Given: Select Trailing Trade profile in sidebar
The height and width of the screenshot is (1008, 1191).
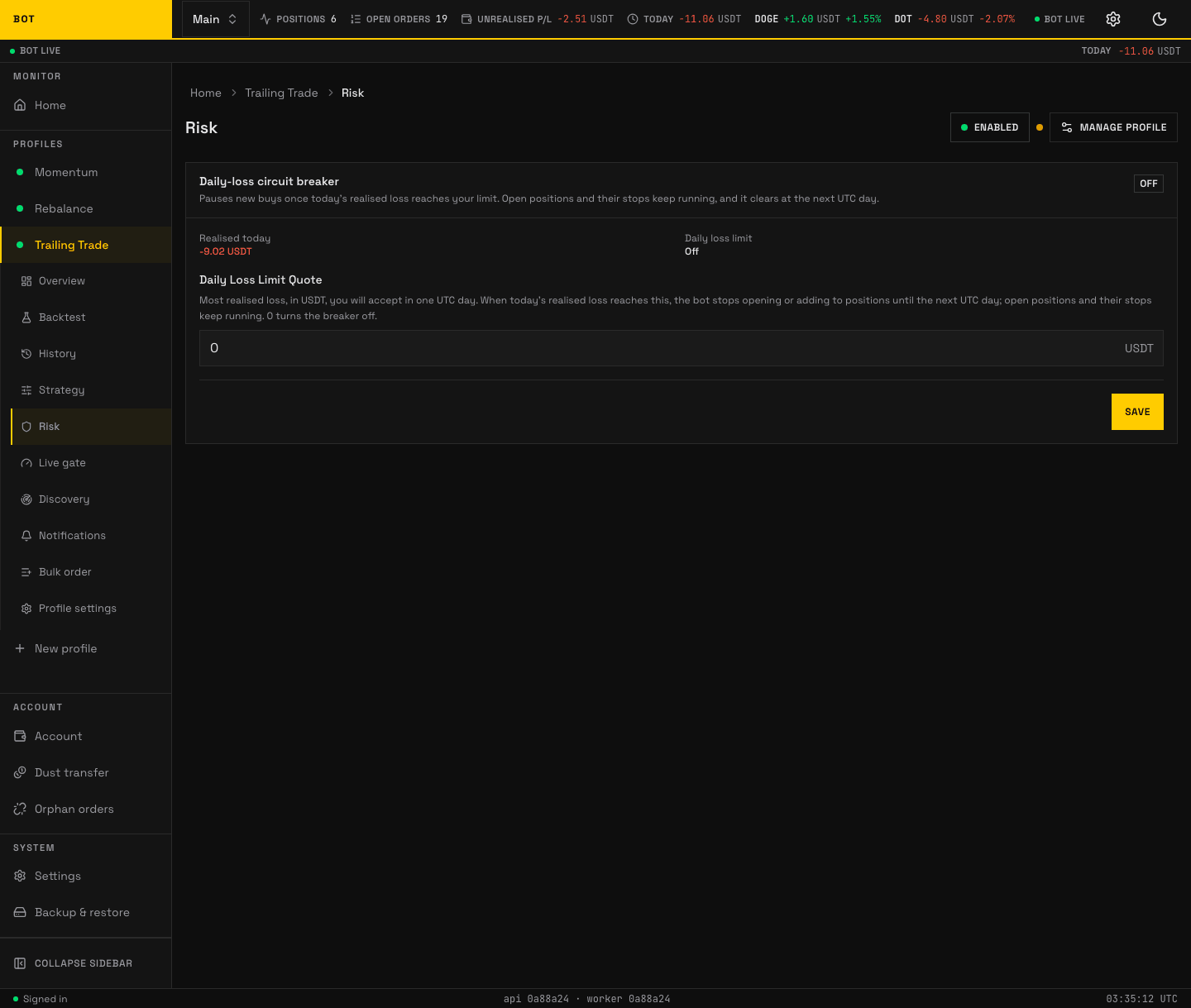Looking at the screenshot, I should click(x=86, y=245).
